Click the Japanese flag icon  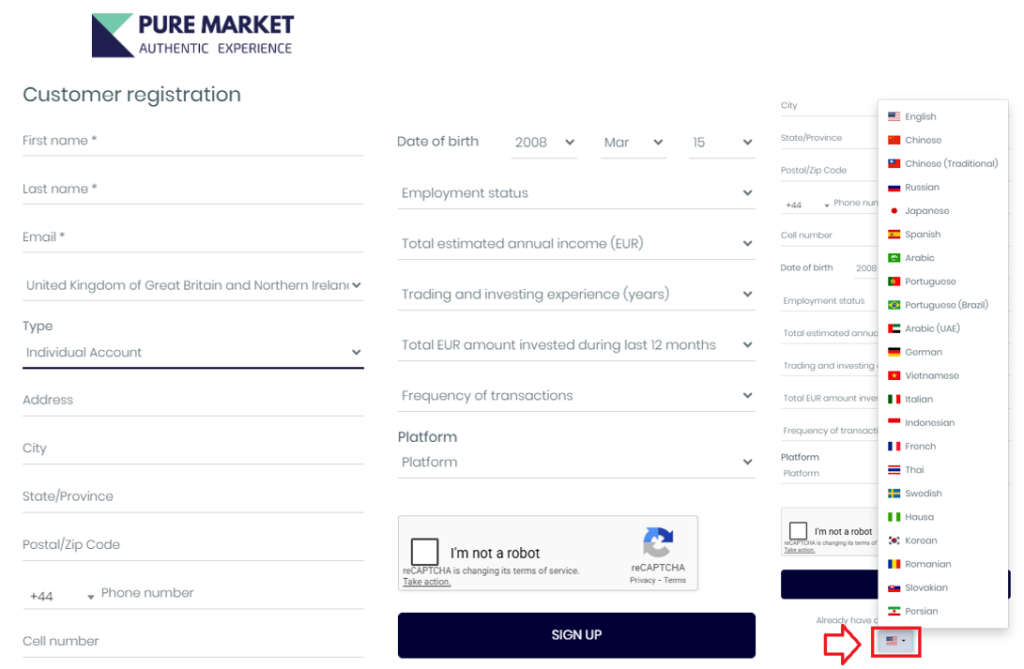point(894,211)
